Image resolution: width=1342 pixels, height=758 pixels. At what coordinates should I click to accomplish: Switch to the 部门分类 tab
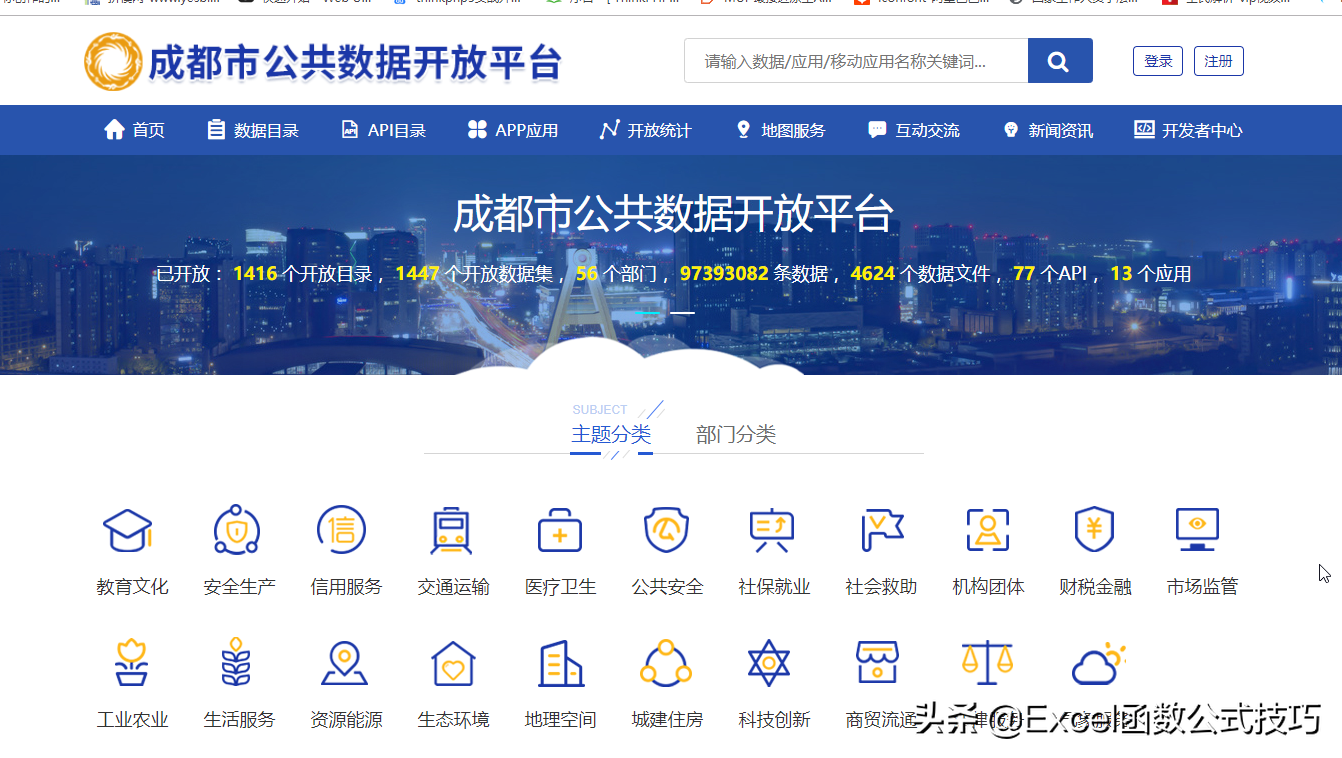[736, 434]
